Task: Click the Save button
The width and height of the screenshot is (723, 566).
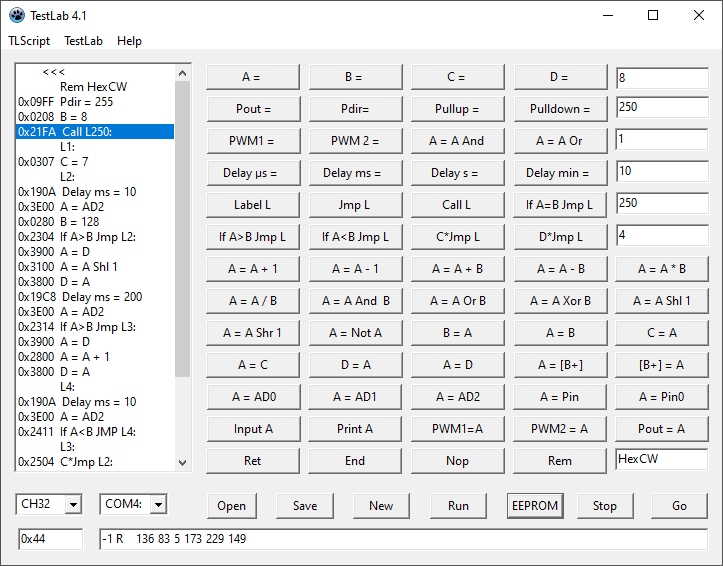Action: (305, 505)
